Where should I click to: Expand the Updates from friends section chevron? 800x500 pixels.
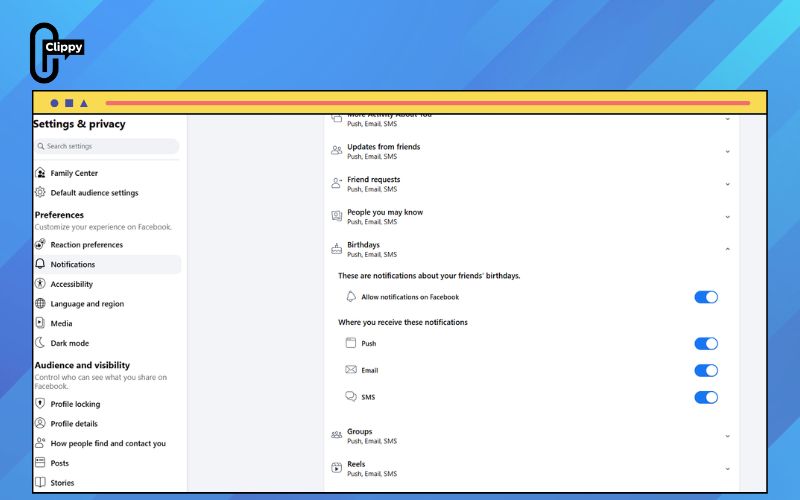728,152
